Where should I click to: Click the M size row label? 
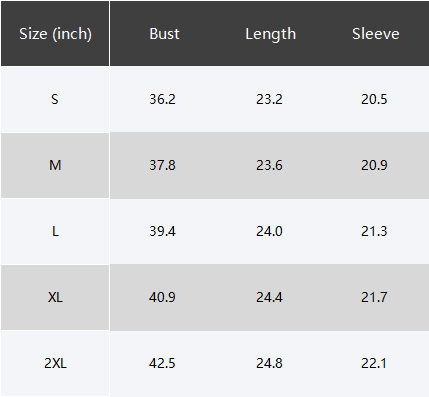coord(55,165)
